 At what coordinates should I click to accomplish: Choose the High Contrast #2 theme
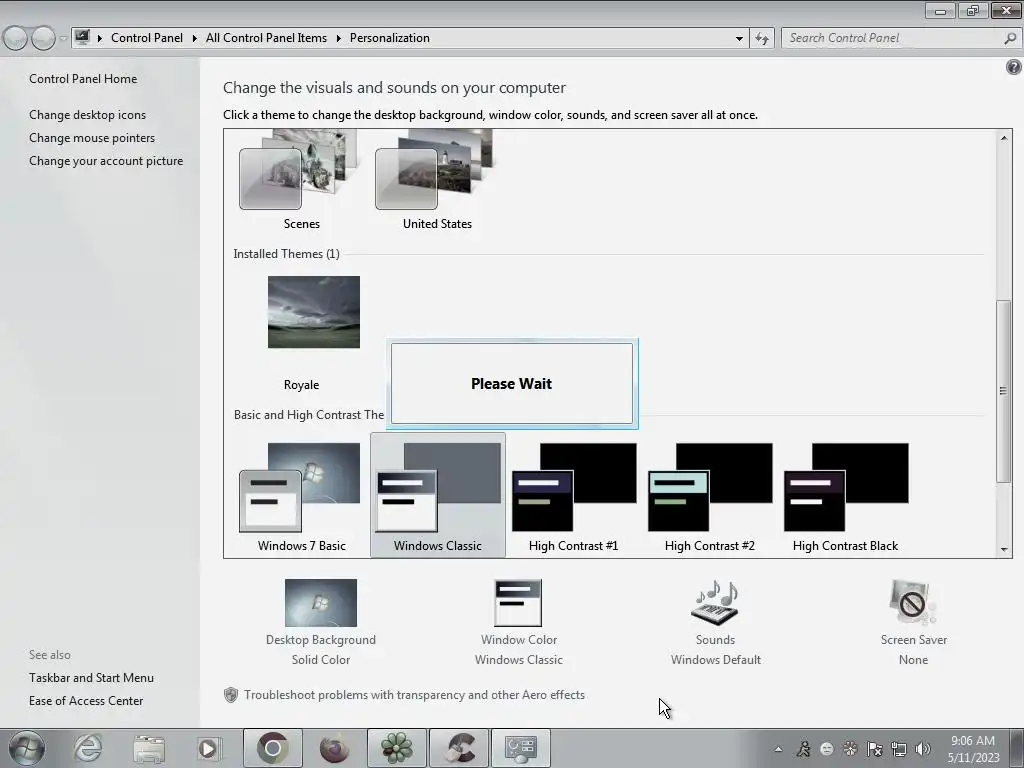click(x=709, y=498)
